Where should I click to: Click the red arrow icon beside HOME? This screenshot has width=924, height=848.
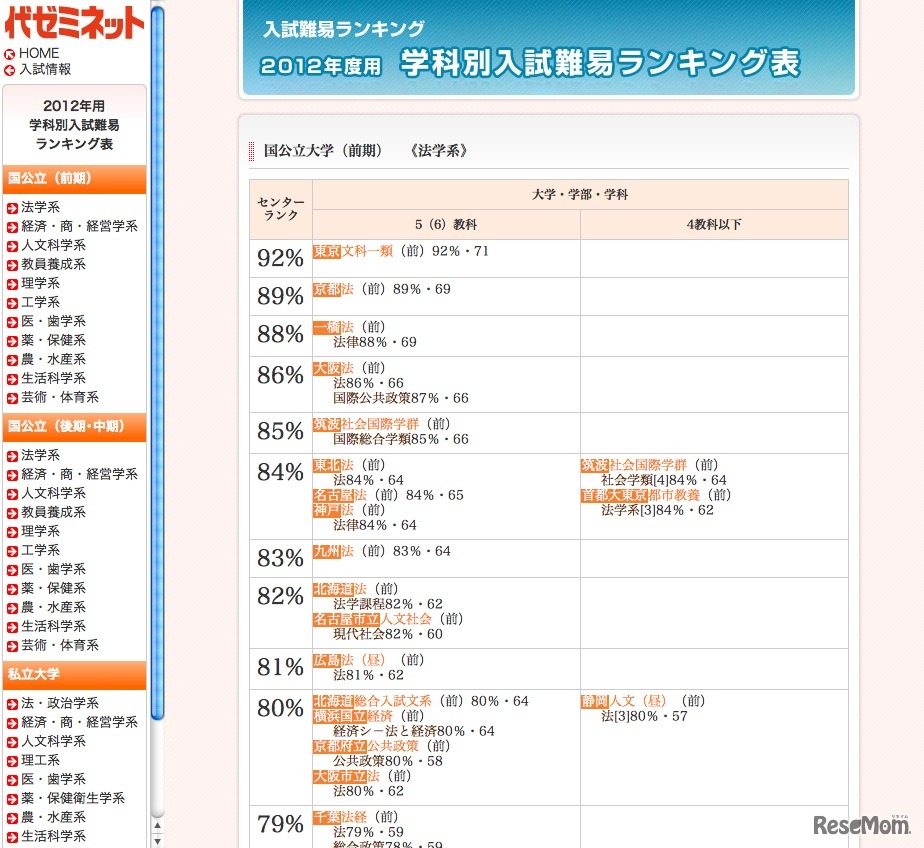click(9, 55)
